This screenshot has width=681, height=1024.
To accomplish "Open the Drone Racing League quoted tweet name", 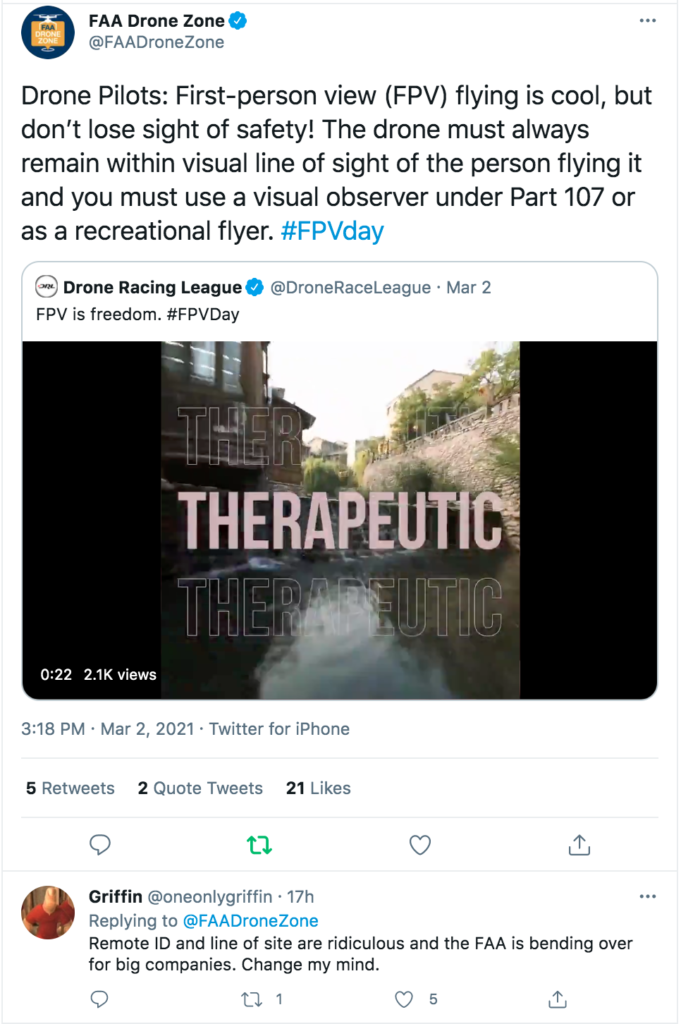I will coord(152,288).
